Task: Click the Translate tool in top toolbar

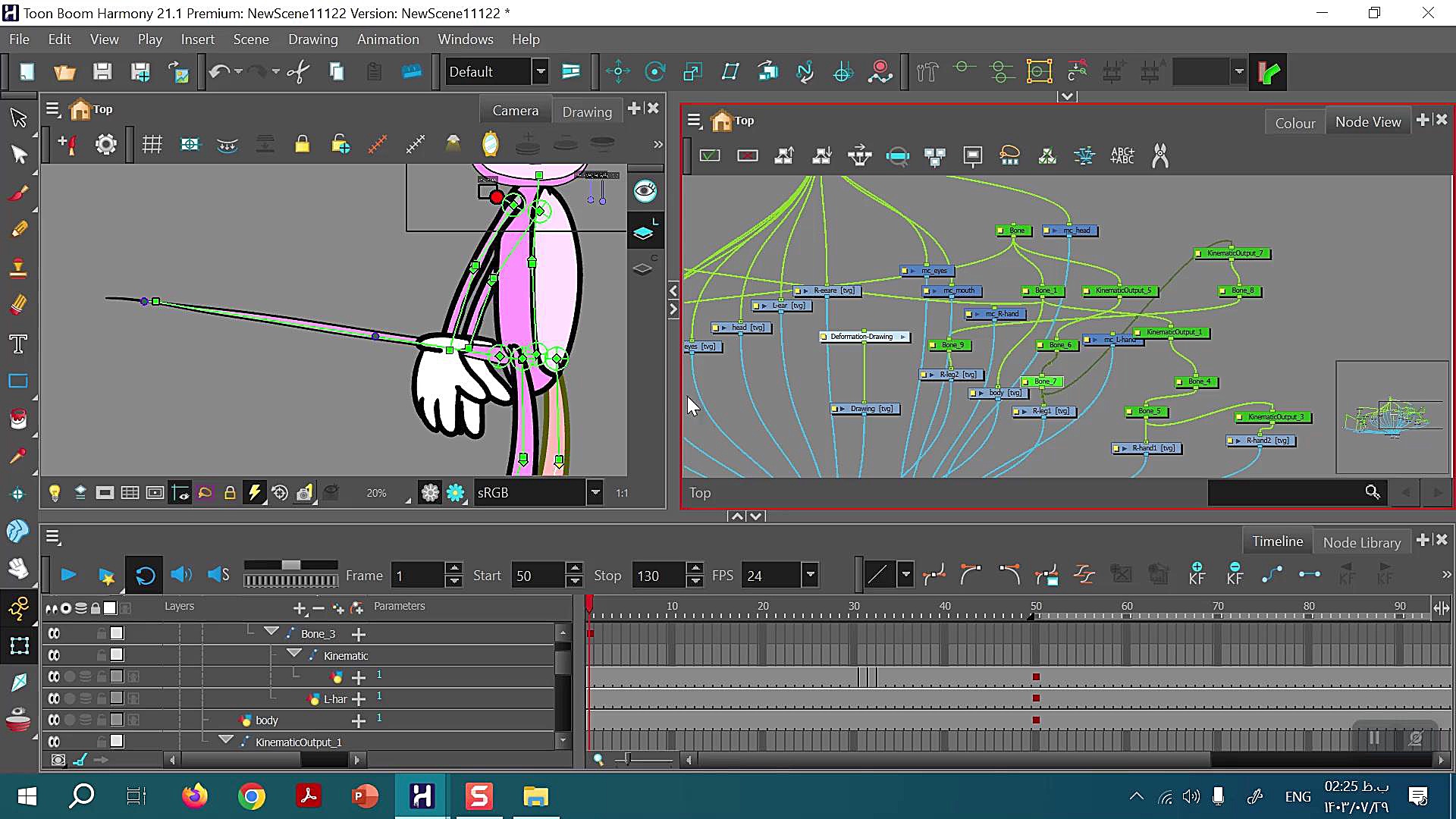Action: coord(618,72)
